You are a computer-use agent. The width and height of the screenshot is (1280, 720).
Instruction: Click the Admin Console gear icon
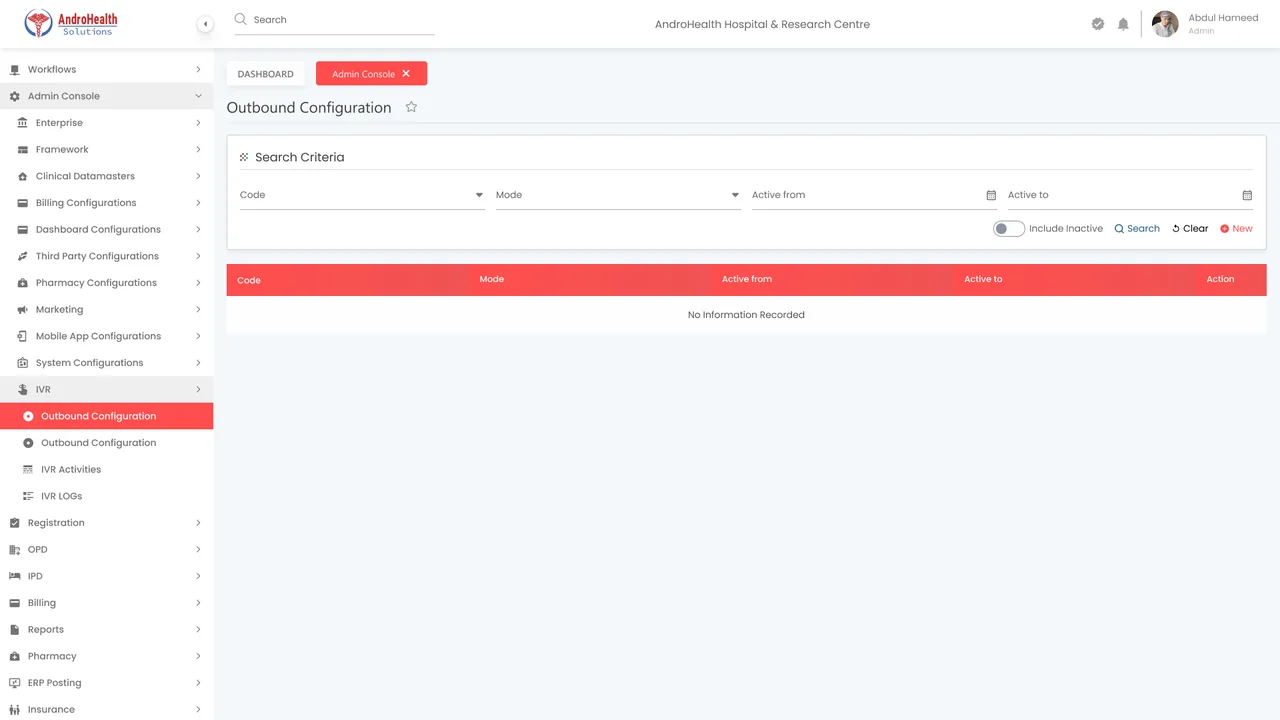click(x=14, y=96)
